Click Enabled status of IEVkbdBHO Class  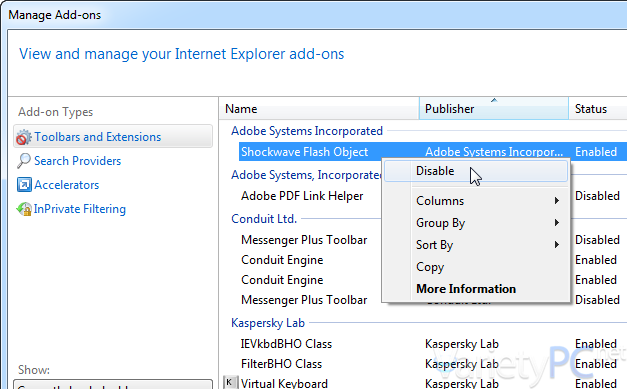point(596,344)
